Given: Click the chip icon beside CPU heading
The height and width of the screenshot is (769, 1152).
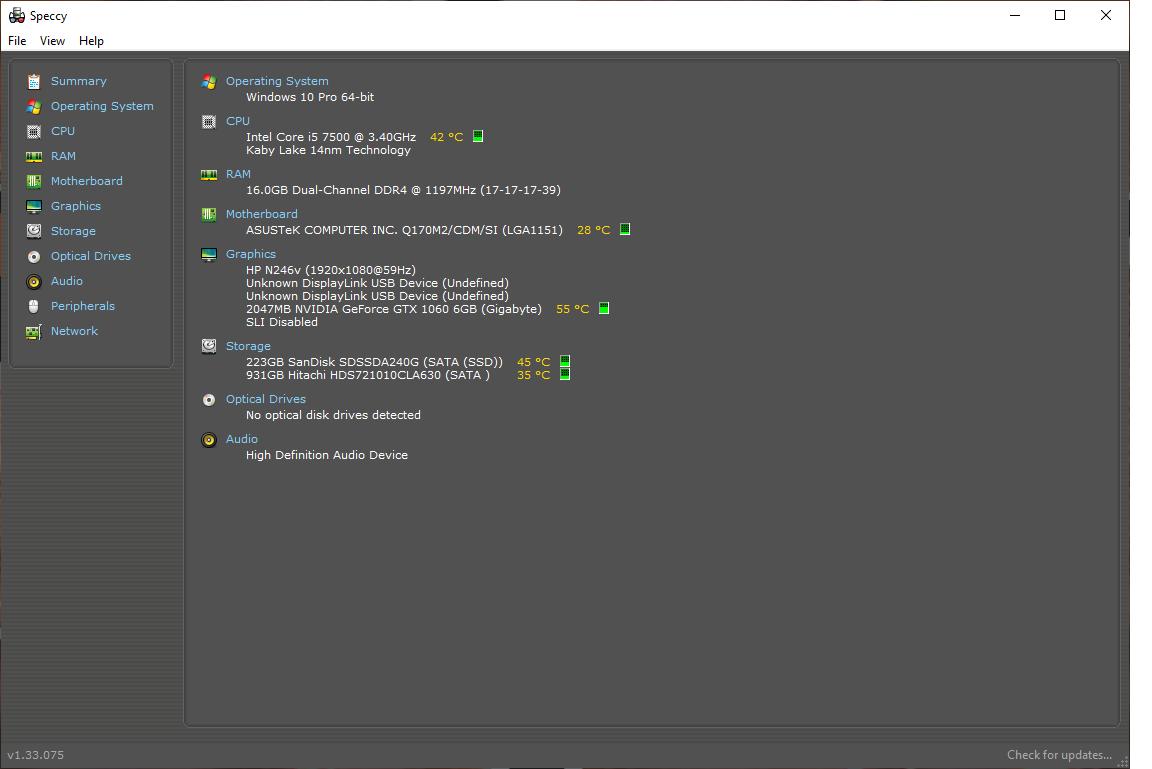Looking at the screenshot, I should 209,122.
